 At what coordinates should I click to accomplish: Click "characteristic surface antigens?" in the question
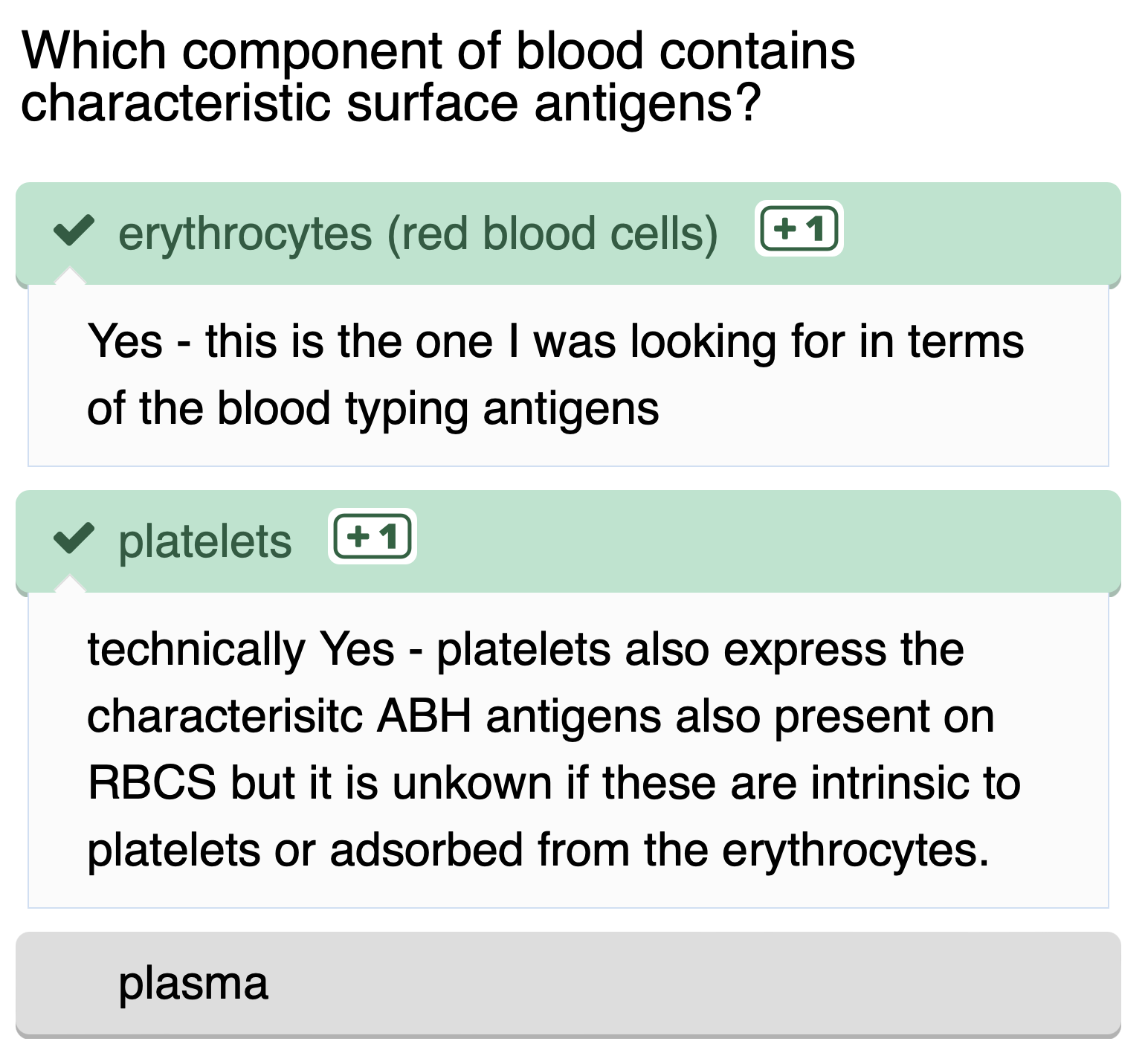391,103
